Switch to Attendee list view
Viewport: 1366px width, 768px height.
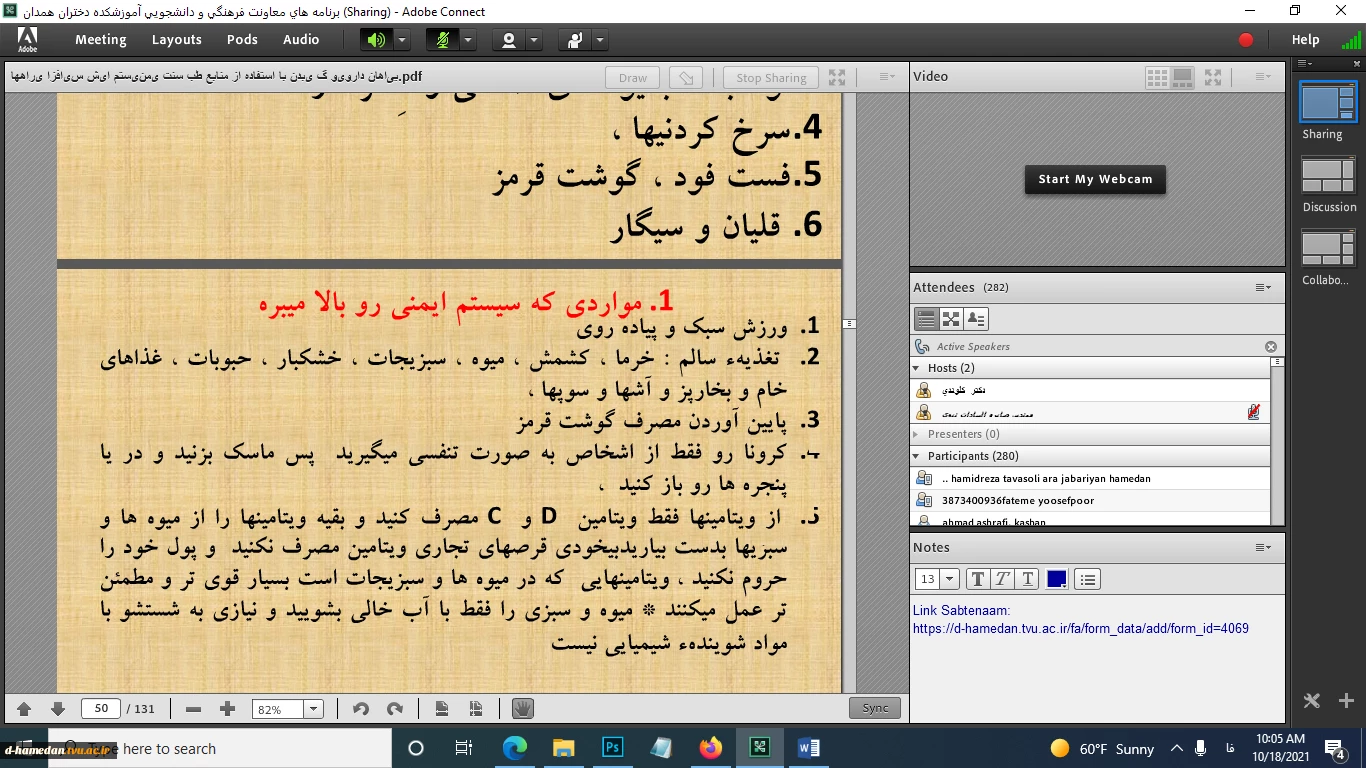[926, 319]
